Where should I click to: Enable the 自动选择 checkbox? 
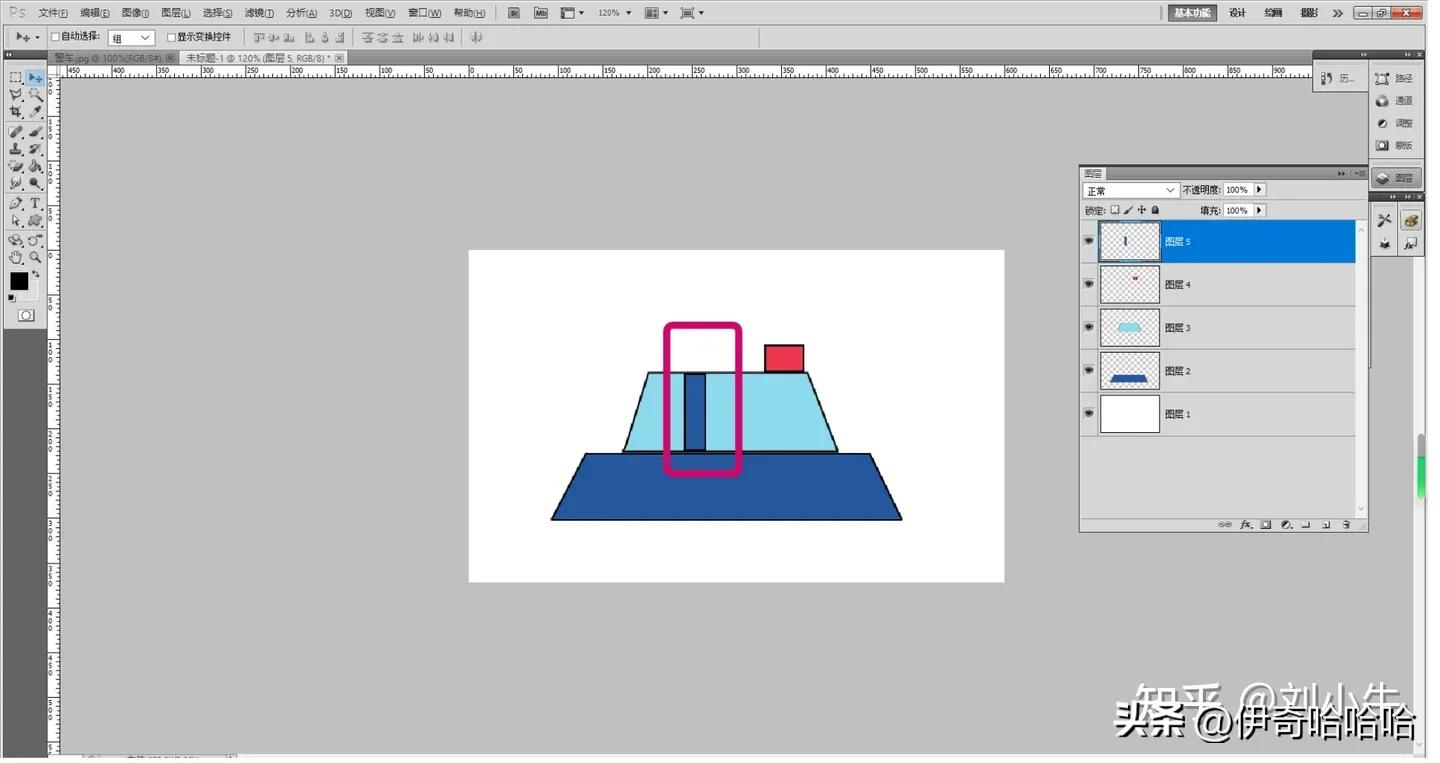[56, 37]
